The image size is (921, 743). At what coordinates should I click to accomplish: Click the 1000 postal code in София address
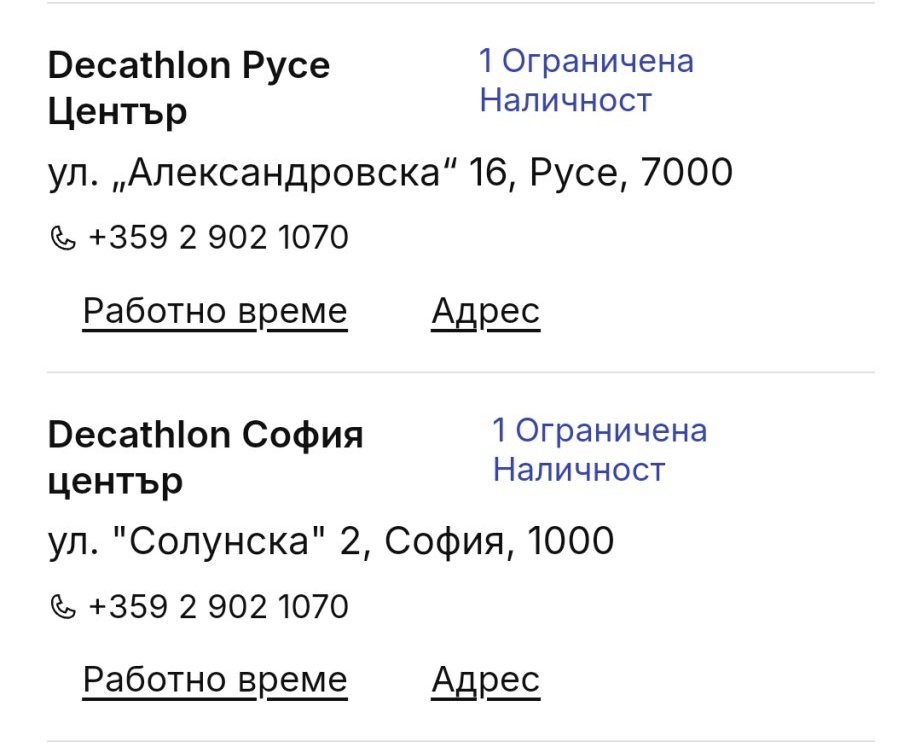570,541
